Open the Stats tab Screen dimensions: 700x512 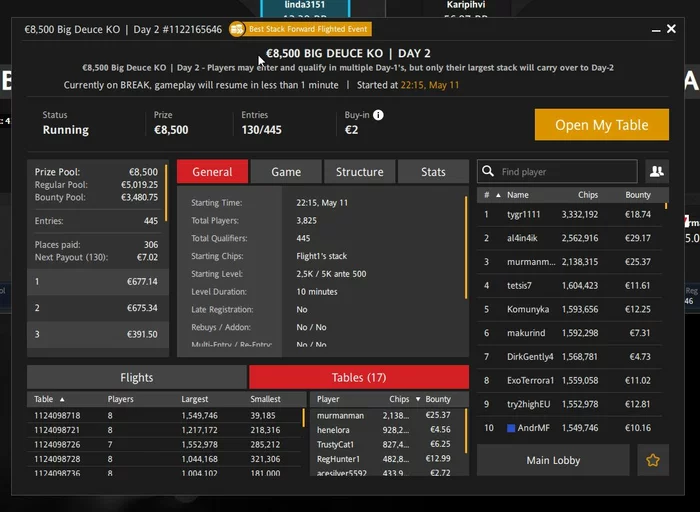[x=433, y=172]
